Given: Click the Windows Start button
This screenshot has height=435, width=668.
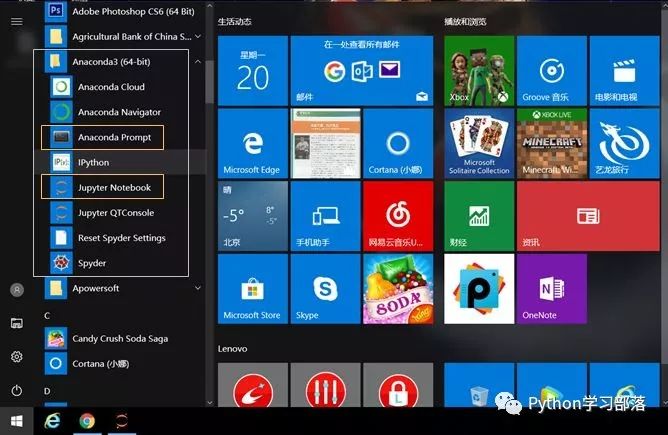Looking at the screenshot, I should [x=17, y=421].
